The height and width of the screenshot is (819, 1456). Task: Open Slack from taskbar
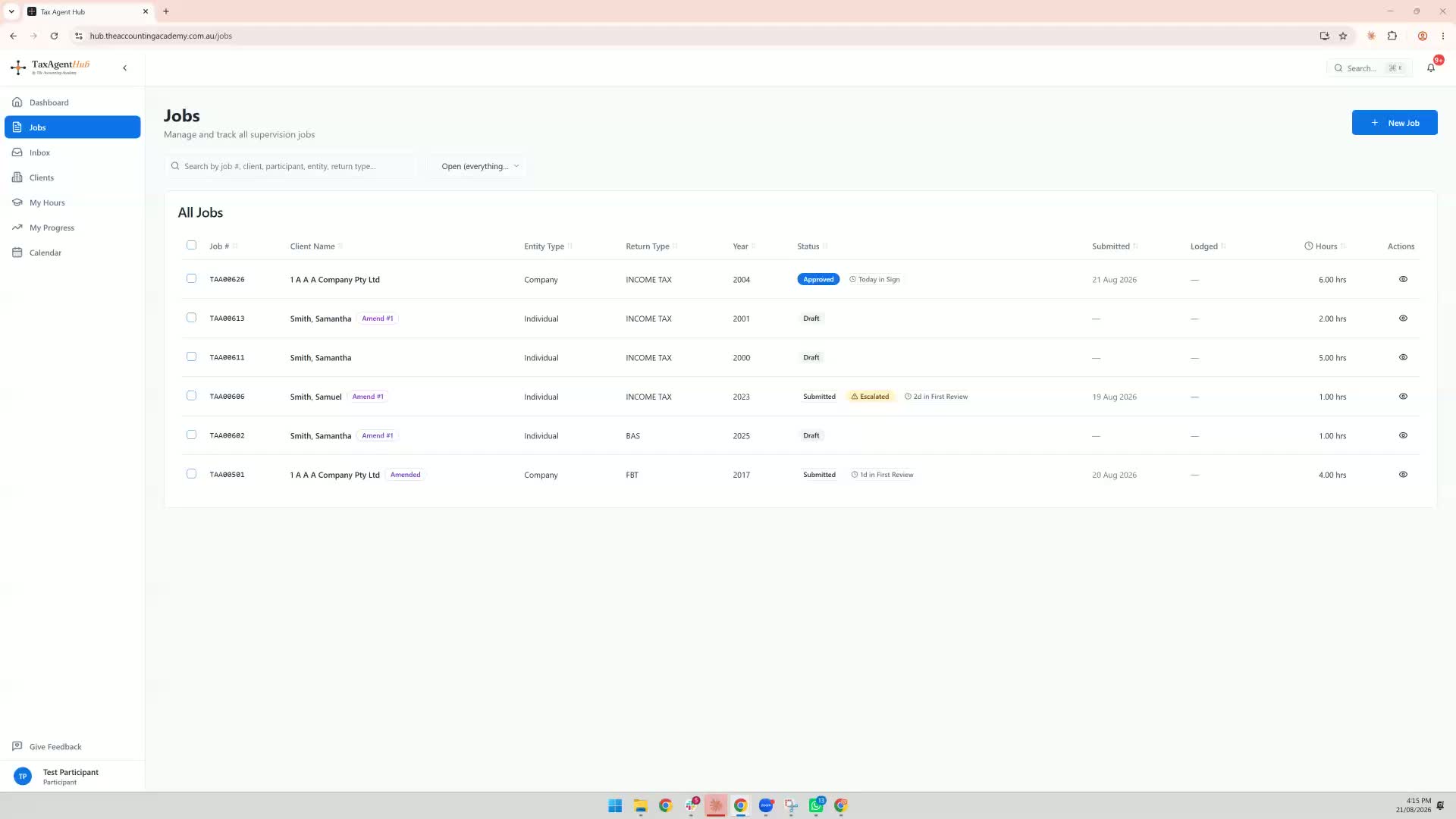pyautogui.click(x=691, y=805)
